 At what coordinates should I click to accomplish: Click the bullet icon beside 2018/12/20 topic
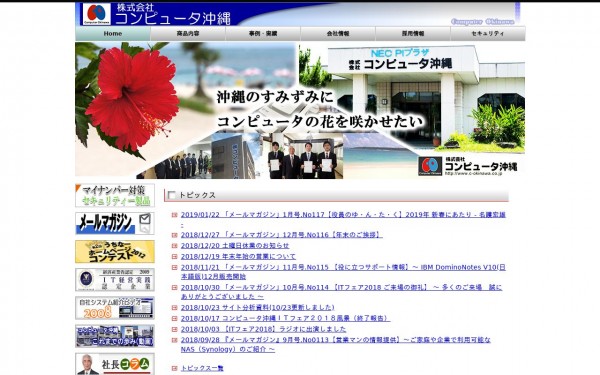coord(174,246)
